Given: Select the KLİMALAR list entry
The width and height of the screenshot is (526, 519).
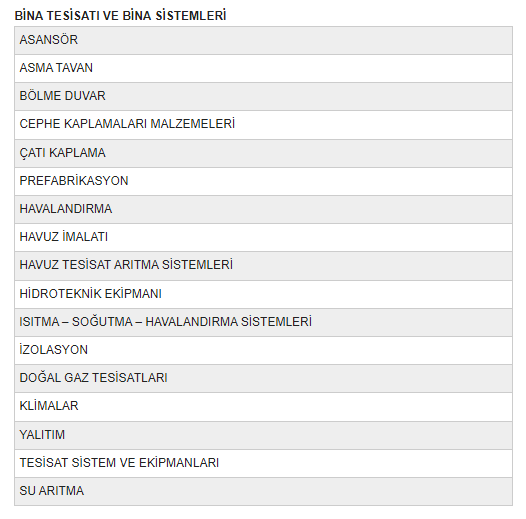Looking at the screenshot, I should pyautogui.click(x=263, y=407).
